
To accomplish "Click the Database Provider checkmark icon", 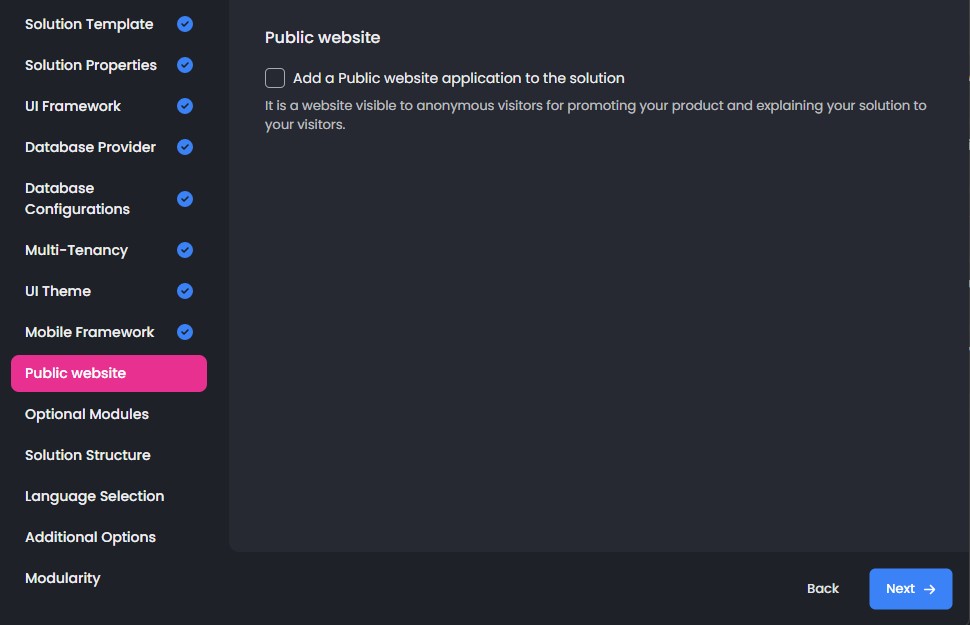I will (185, 147).
